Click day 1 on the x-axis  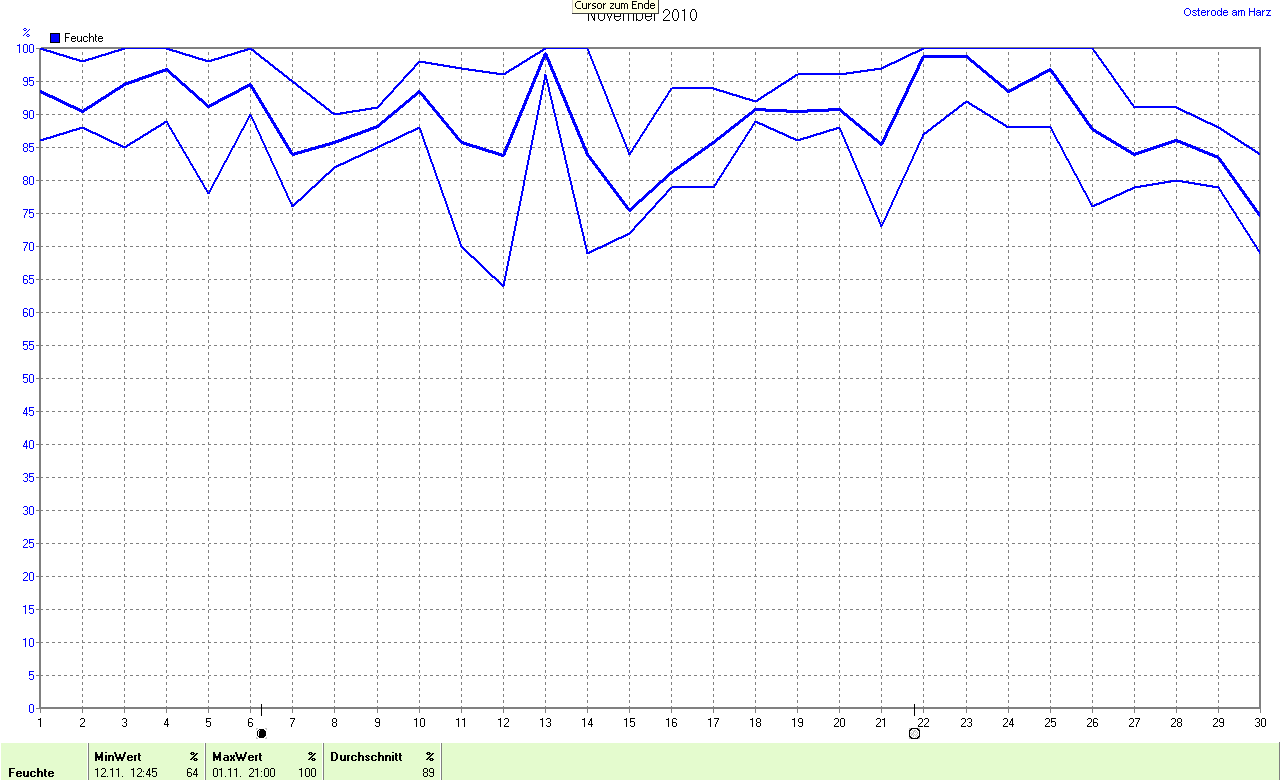click(40, 721)
